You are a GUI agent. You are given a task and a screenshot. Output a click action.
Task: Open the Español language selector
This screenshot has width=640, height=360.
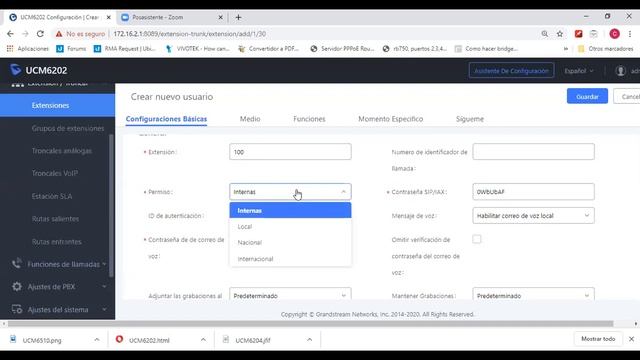(x=579, y=71)
